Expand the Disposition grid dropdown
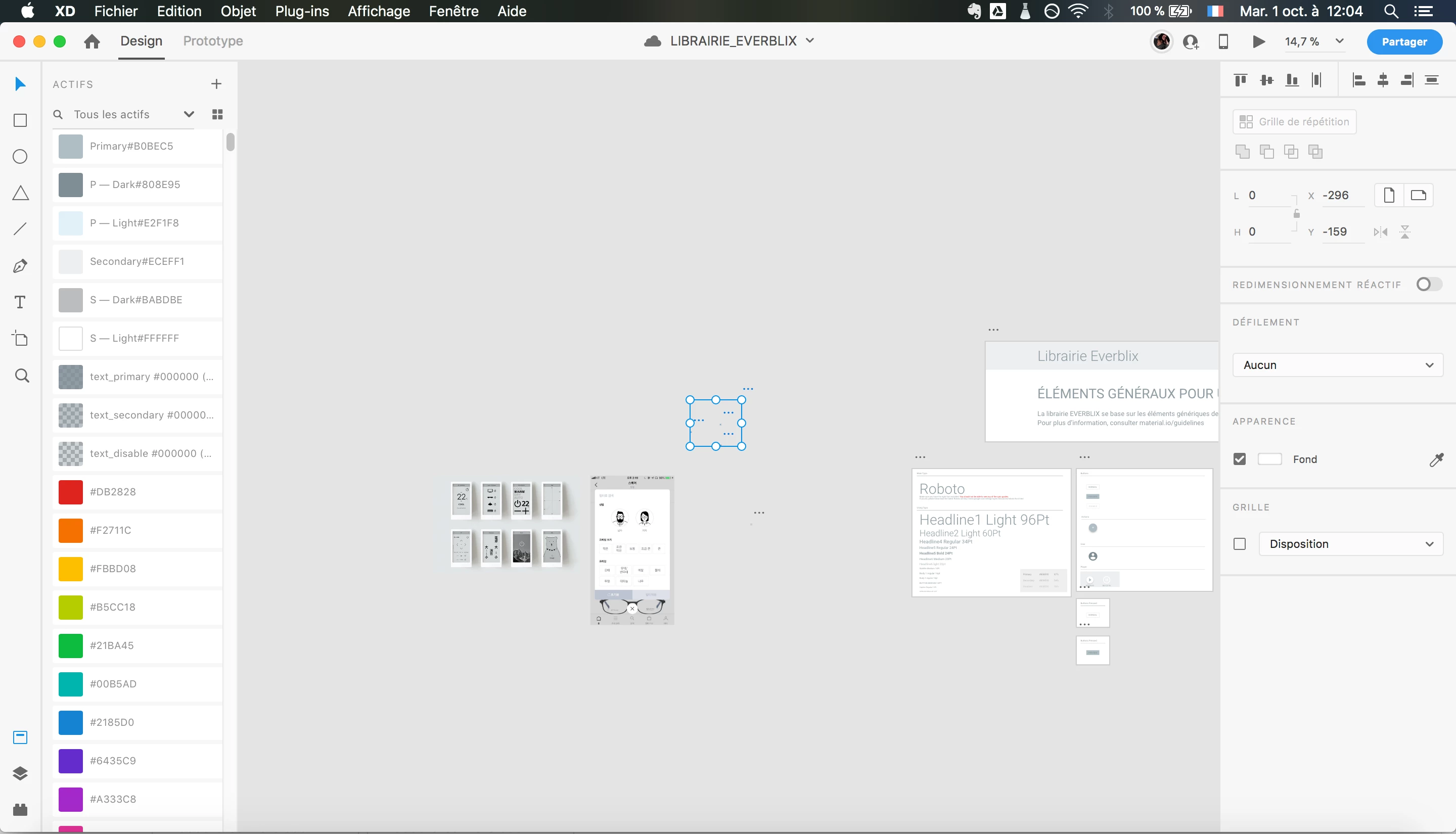 click(1350, 543)
